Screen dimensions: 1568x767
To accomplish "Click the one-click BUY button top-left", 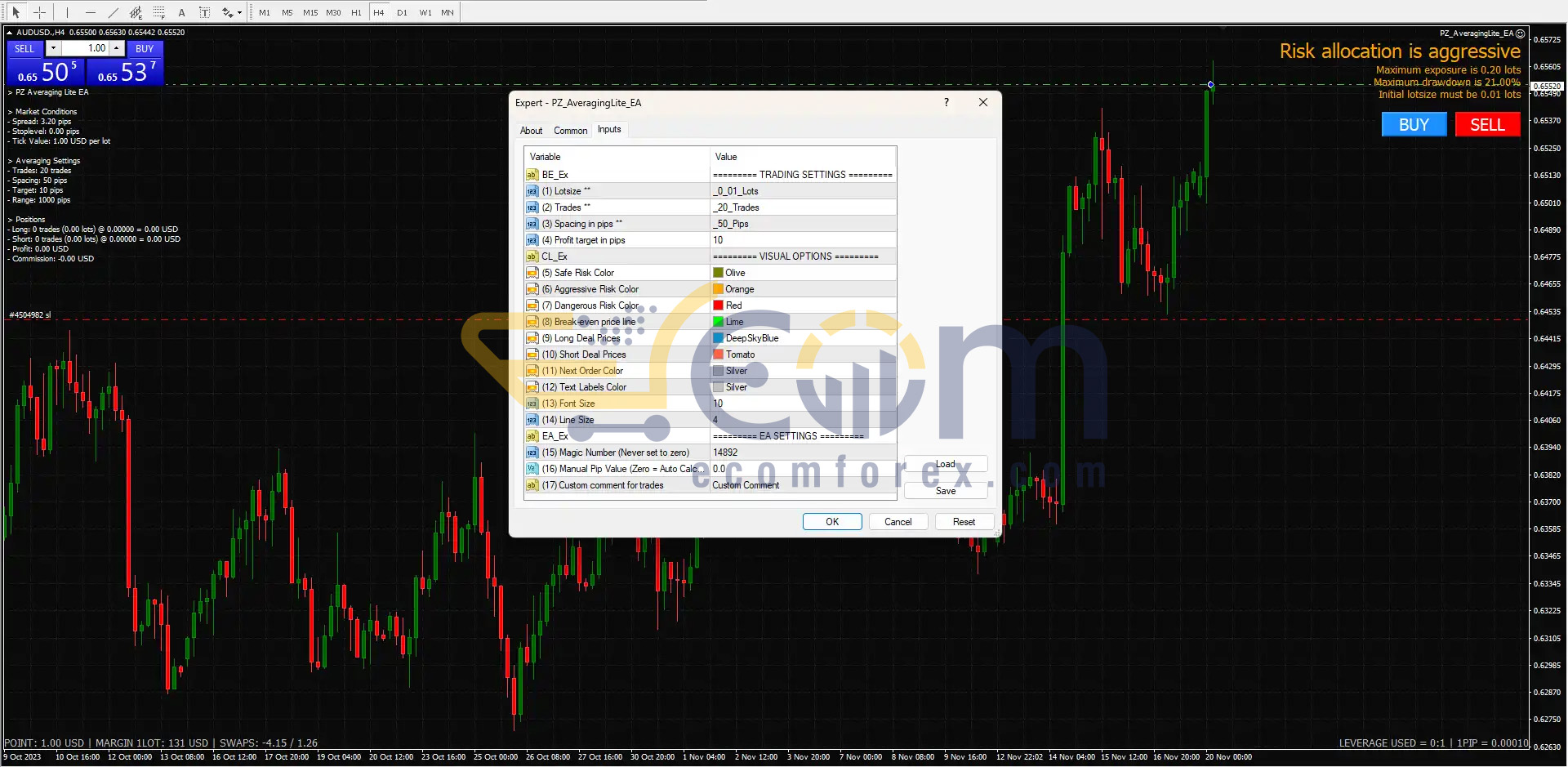I will coord(145,48).
